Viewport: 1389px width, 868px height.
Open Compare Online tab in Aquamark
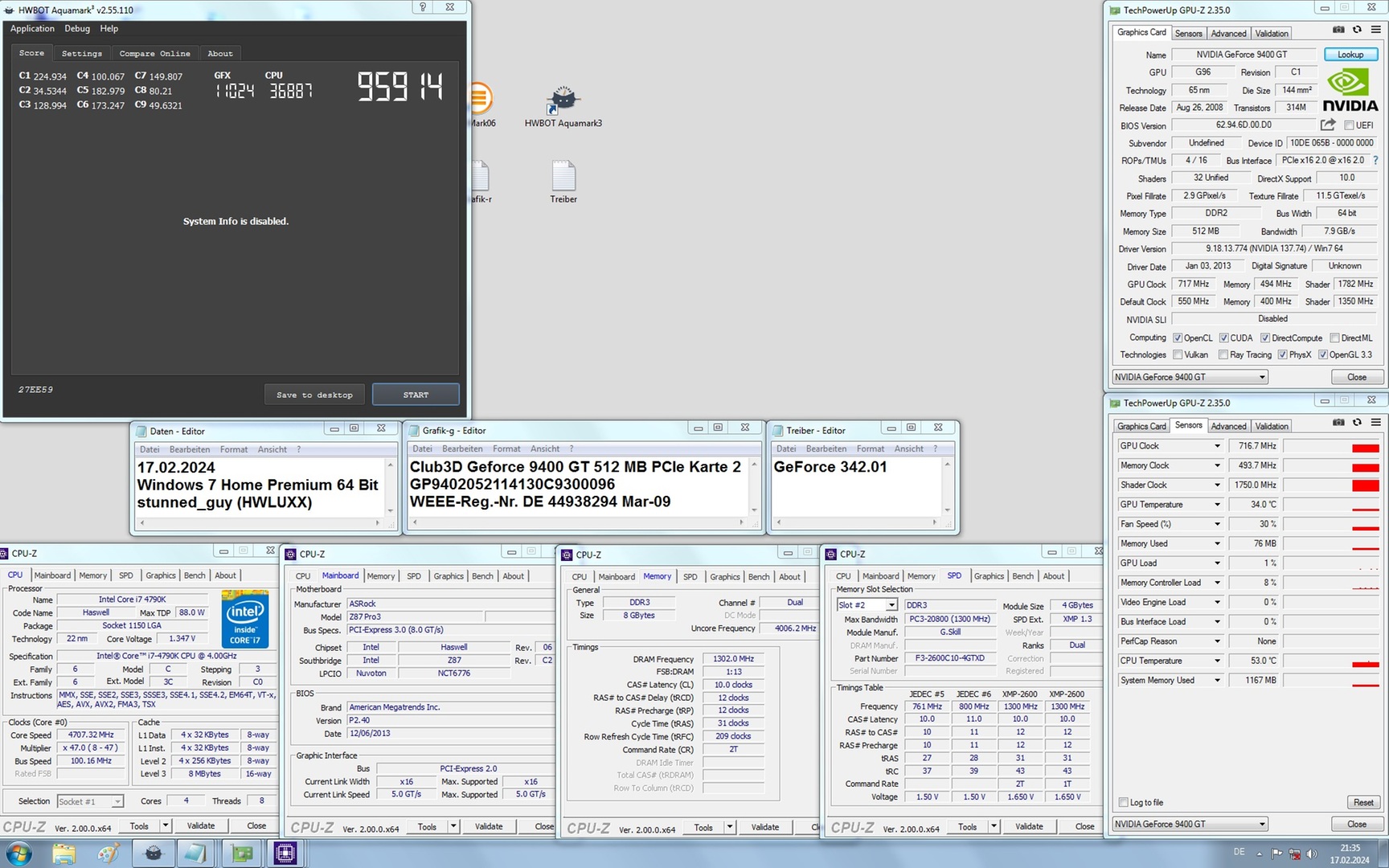click(x=155, y=54)
